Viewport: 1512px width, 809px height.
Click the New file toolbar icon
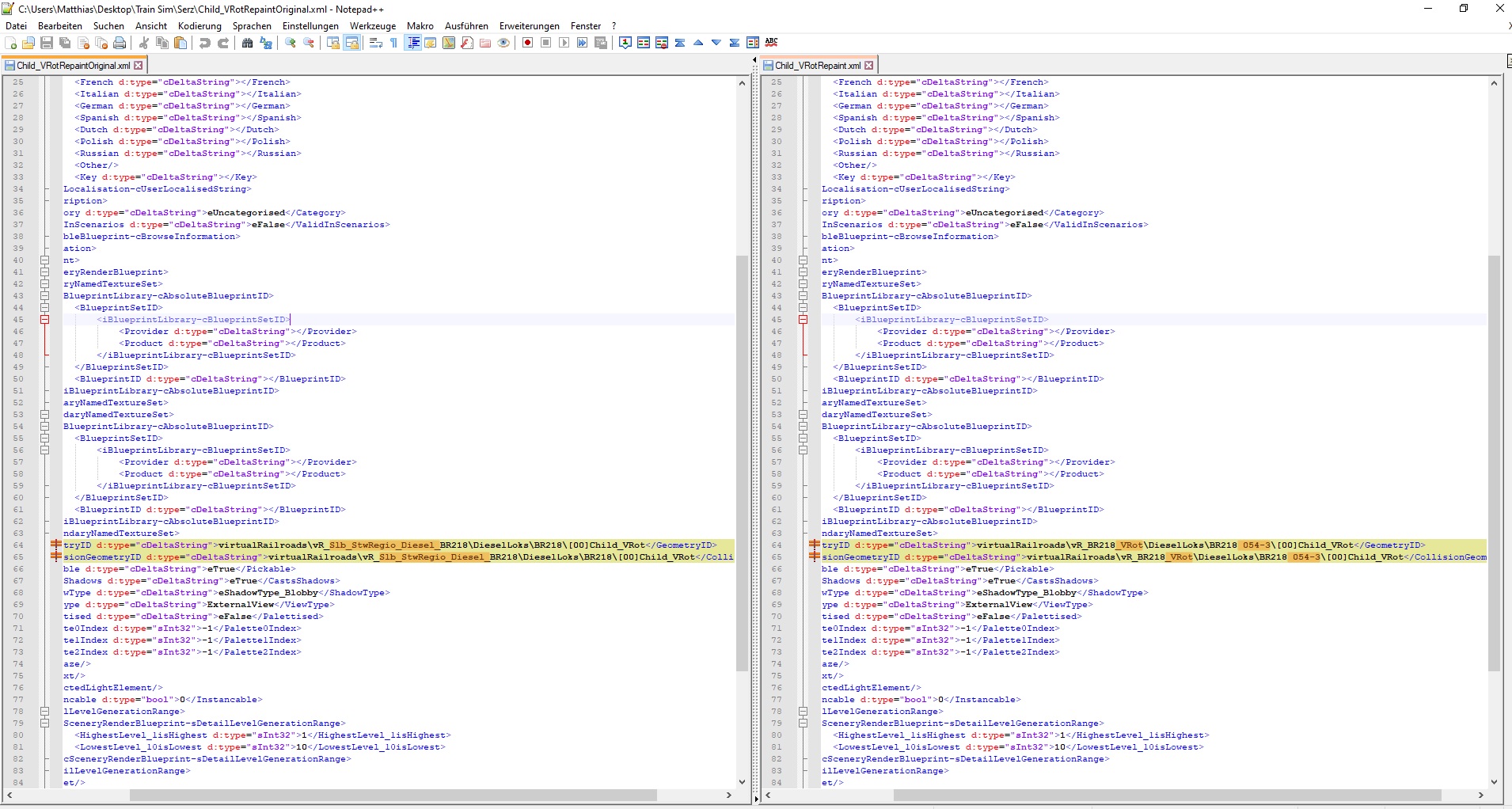(x=11, y=43)
